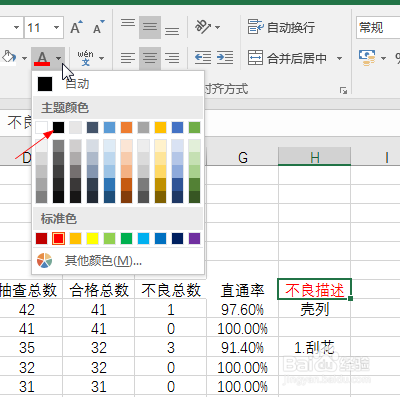Viewport: 400px width, 397px height.
Task: Open the text orientation dropdown arrow
Action: click(x=218, y=27)
